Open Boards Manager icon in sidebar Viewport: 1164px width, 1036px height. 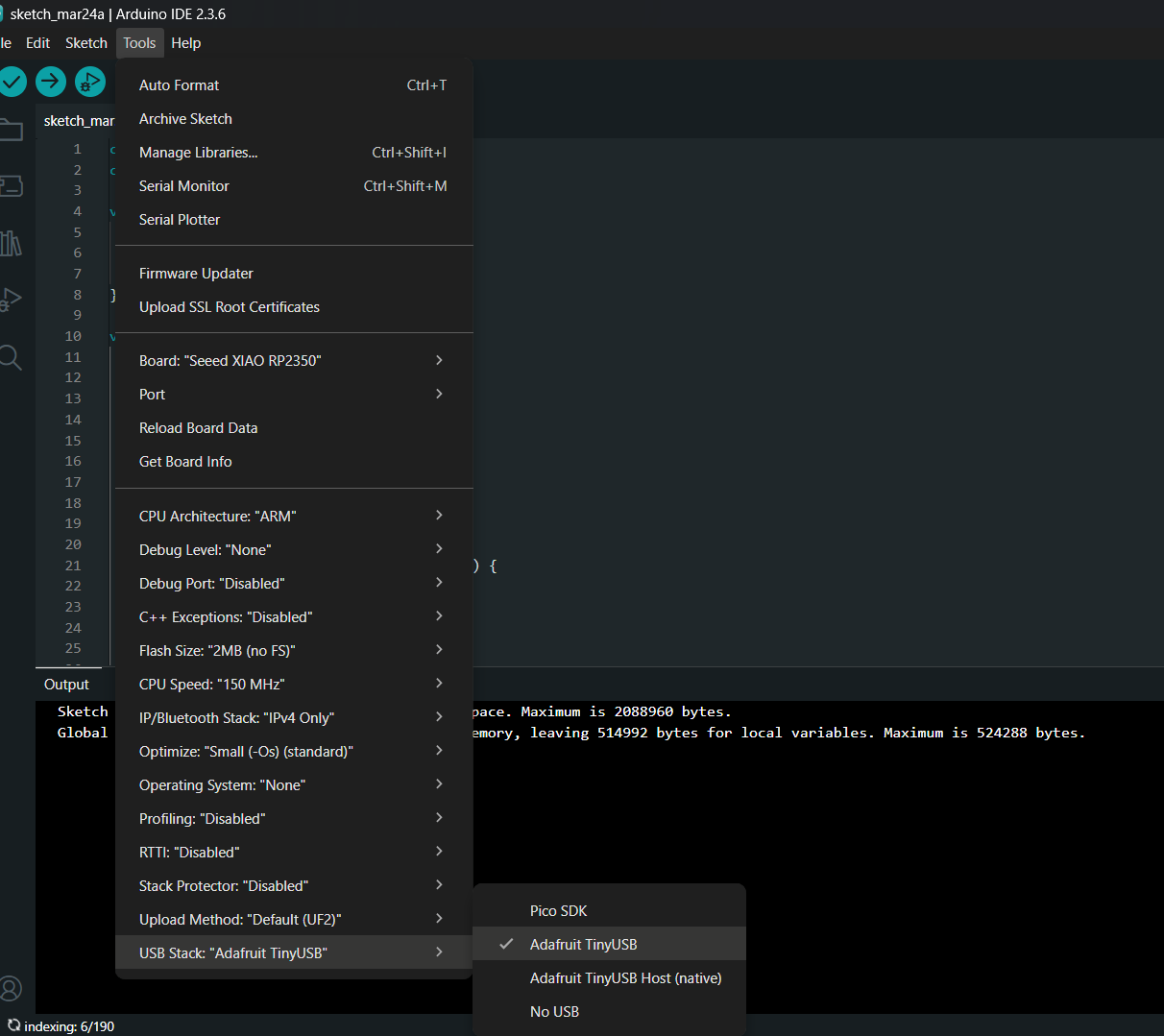click(x=11, y=186)
